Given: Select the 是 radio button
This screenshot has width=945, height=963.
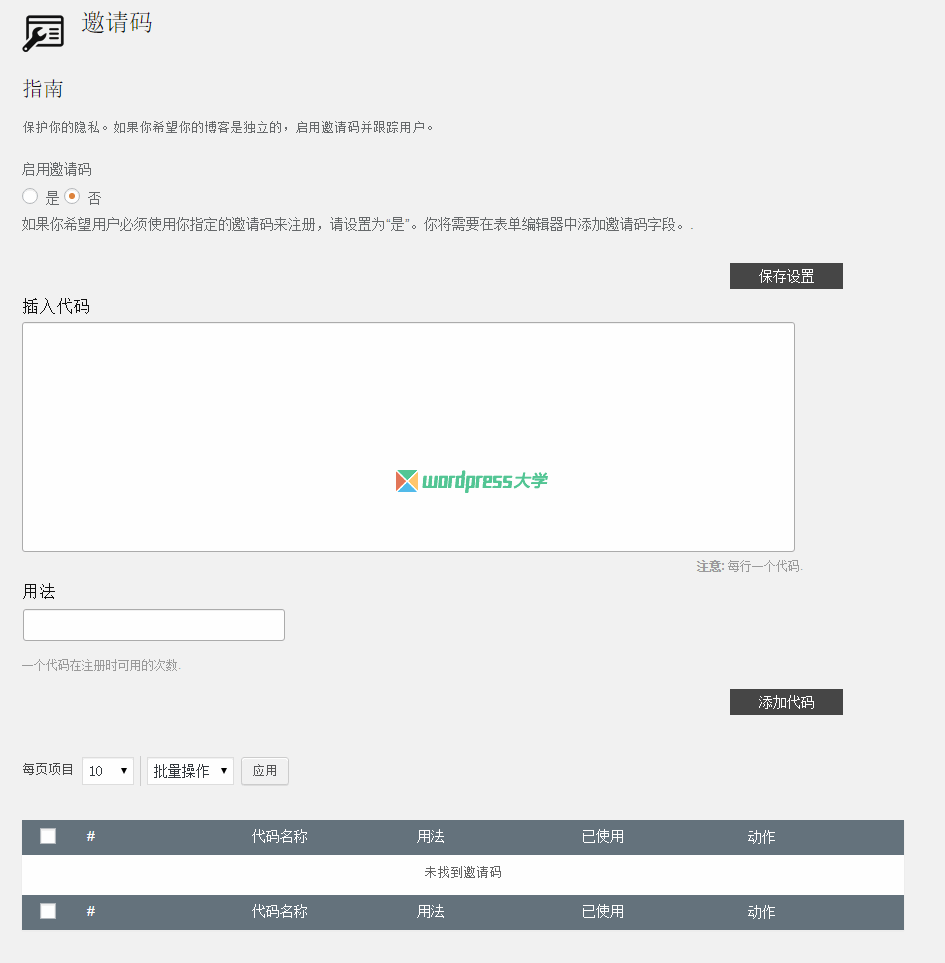Looking at the screenshot, I should [30, 196].
